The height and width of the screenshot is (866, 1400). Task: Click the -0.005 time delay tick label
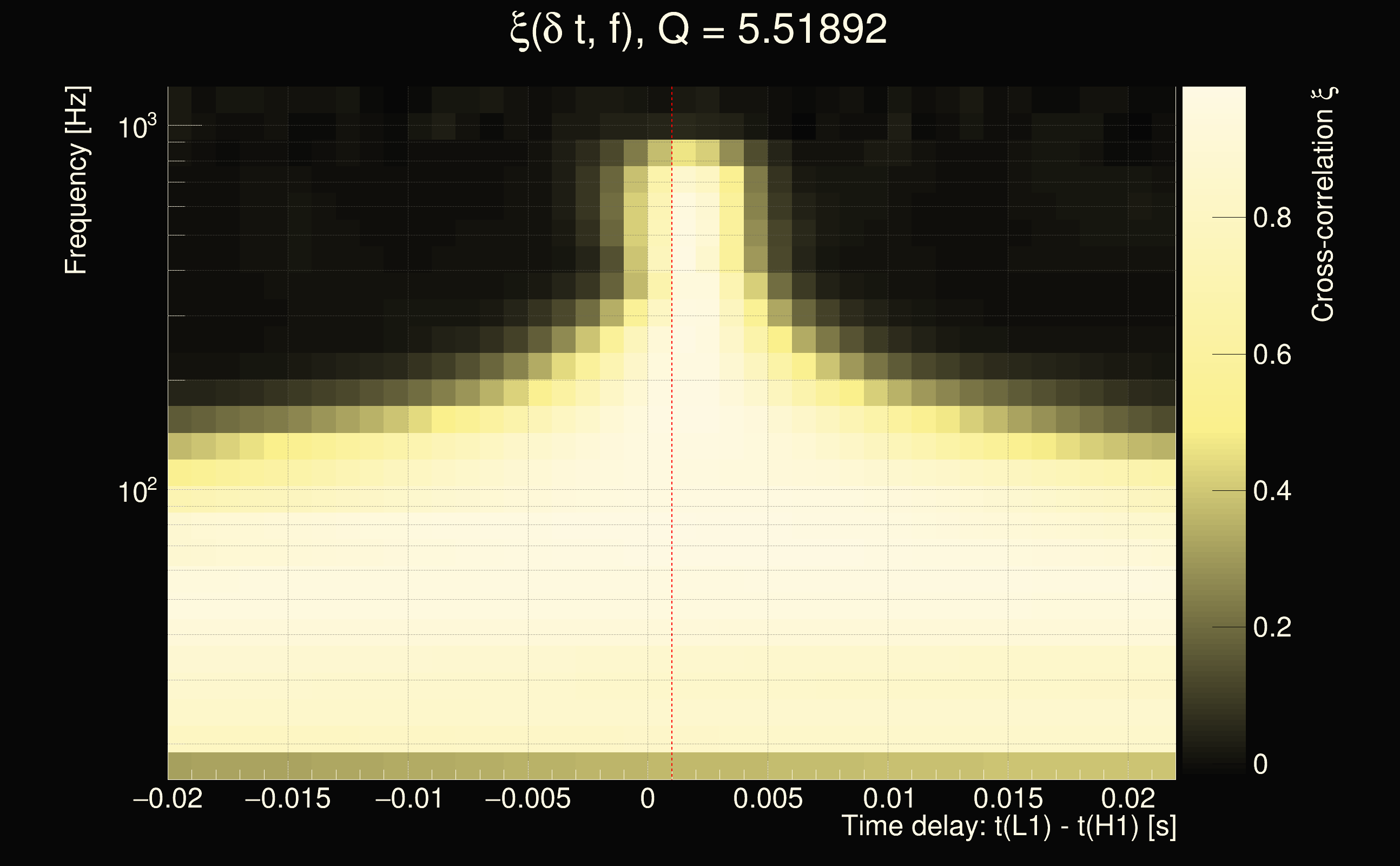click(527, 799)
